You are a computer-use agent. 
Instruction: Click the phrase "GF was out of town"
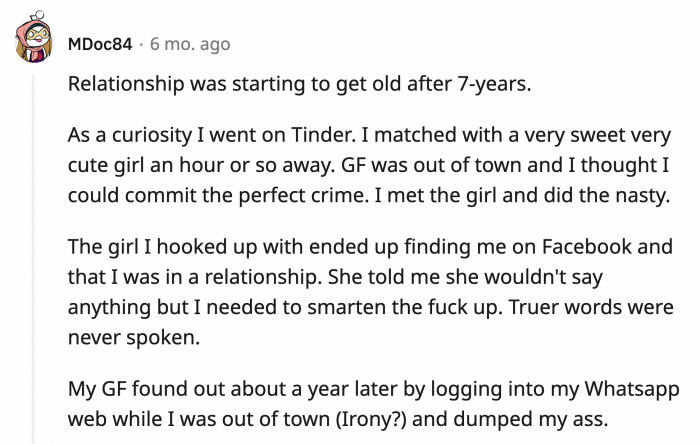[415, 168]
